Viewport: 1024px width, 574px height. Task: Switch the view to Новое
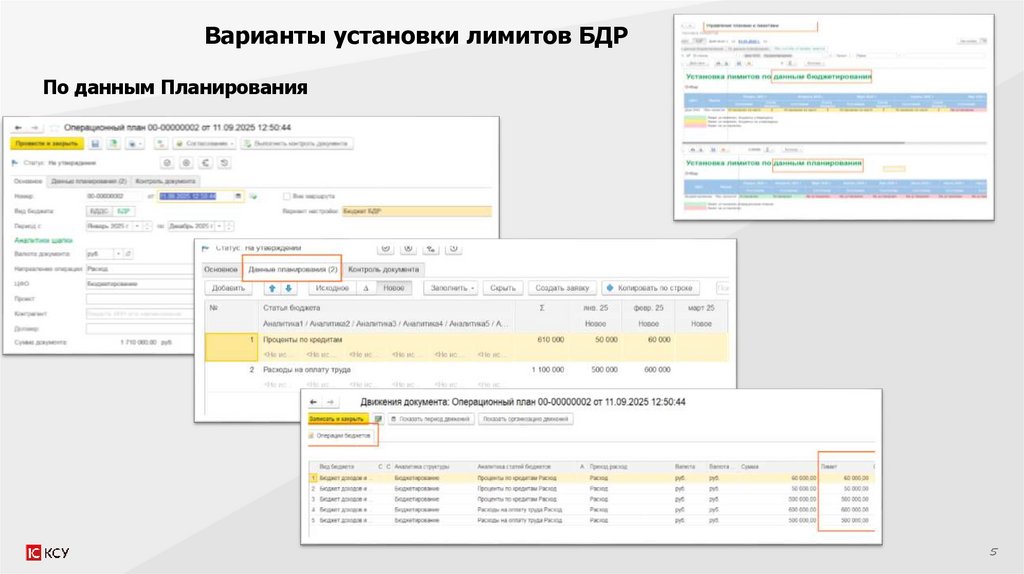tap(394, 288)
